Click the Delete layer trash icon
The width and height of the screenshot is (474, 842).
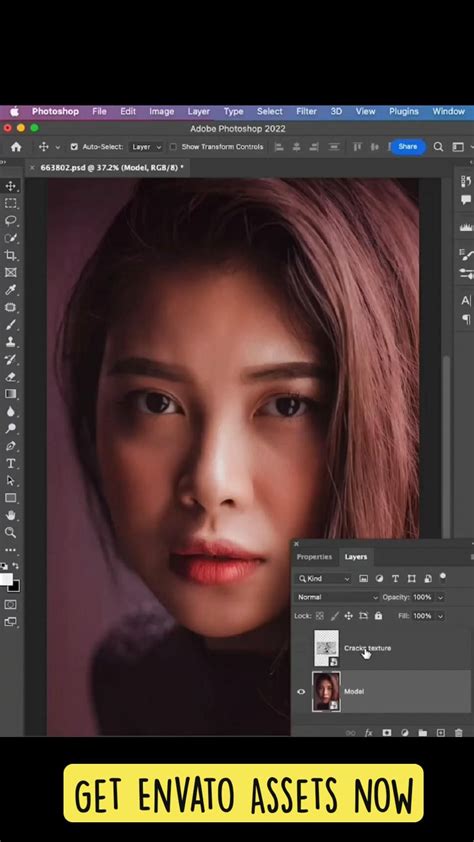coord(458,732)
